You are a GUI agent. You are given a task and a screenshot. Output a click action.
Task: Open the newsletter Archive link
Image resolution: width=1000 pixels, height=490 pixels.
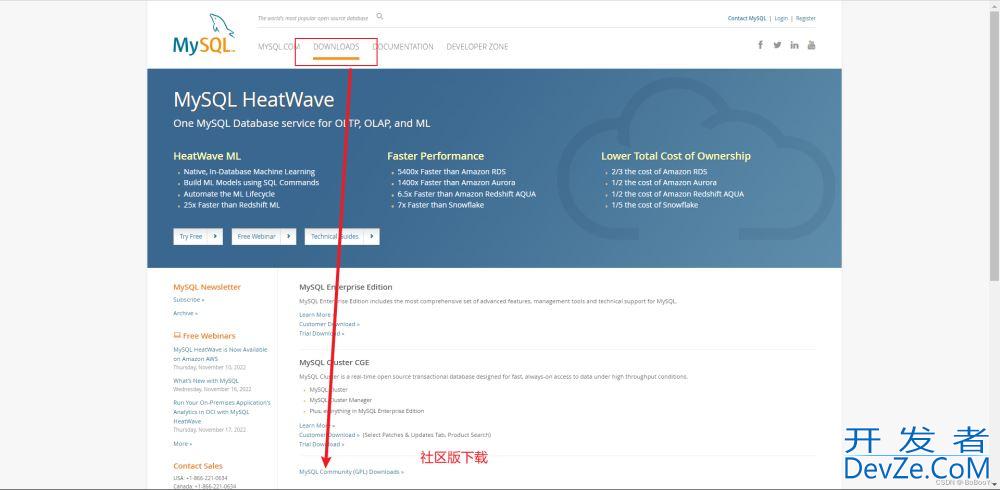tap(185, 313)
